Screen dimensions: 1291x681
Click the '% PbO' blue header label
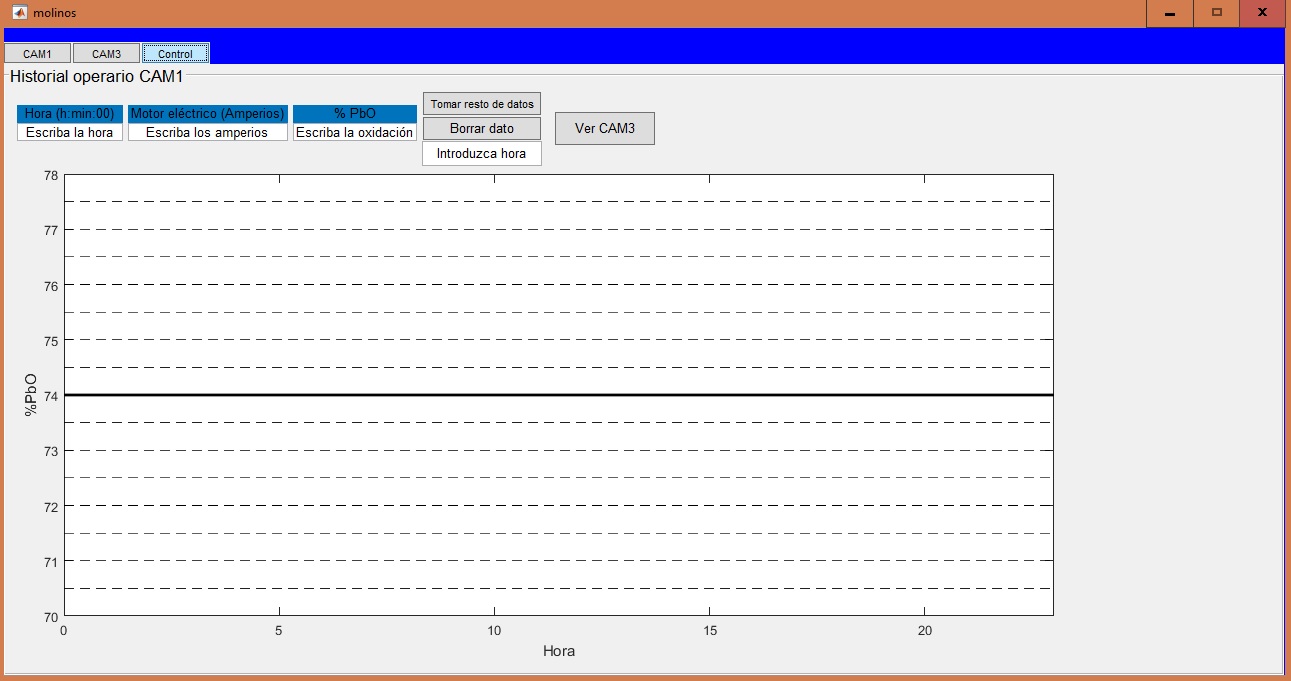point(355,114)
